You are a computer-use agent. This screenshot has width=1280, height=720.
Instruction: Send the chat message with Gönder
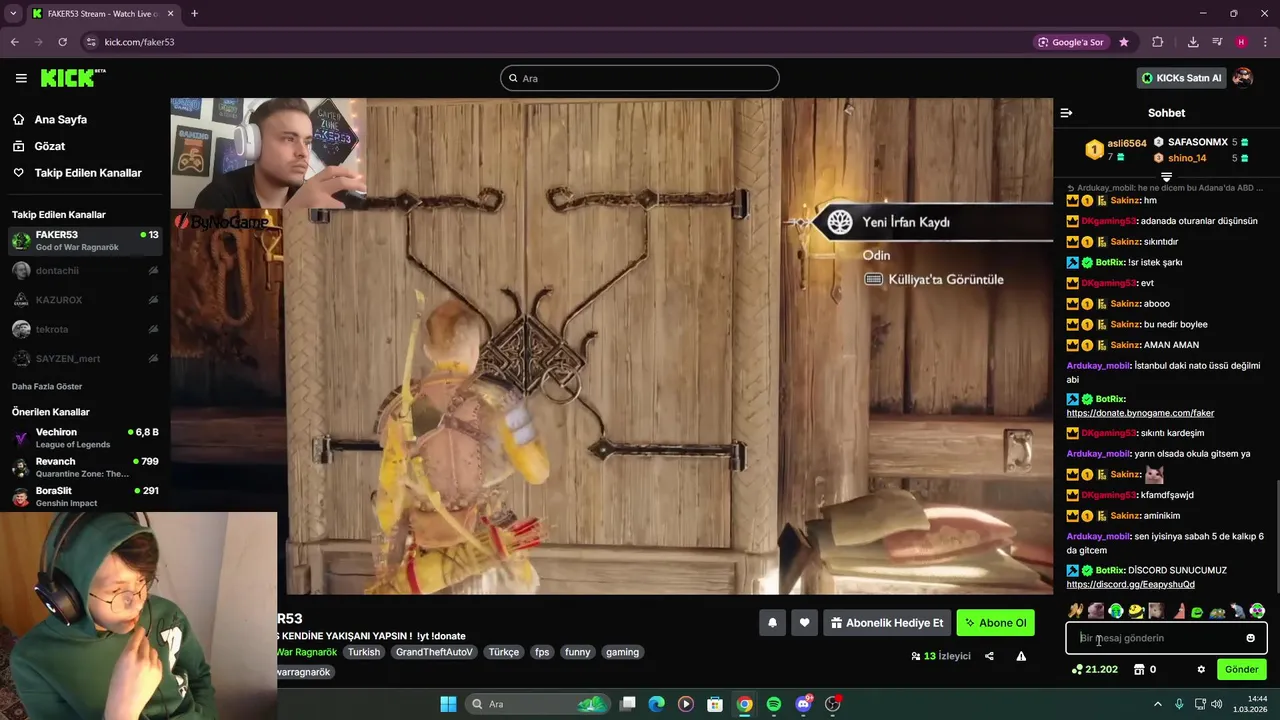1241,669
